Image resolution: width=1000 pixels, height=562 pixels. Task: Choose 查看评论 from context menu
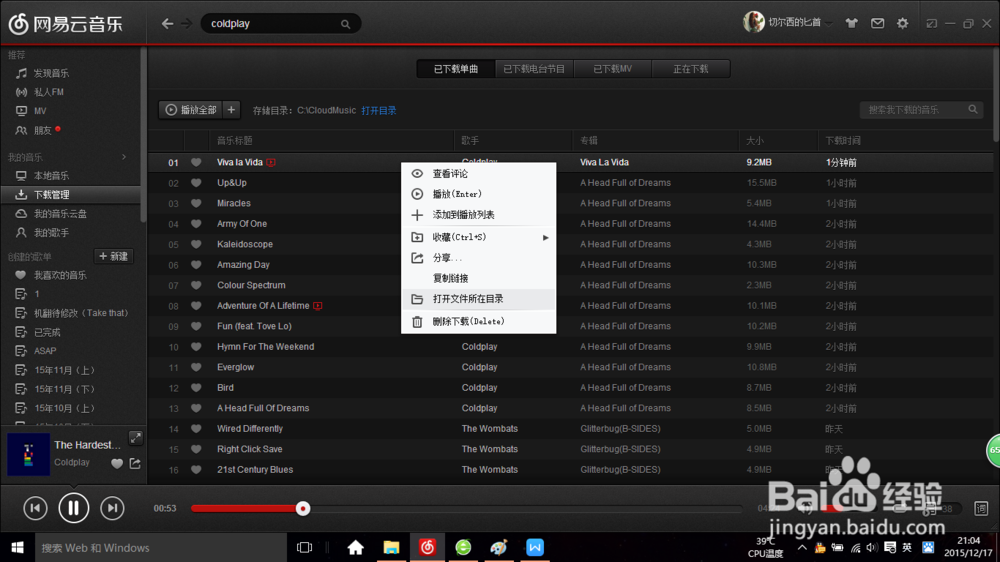tap(478, 174)
